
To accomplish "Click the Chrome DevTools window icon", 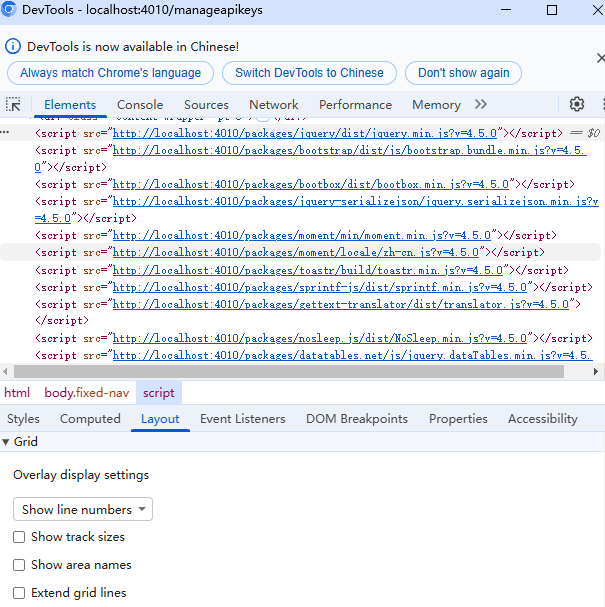I will (9, 9).
